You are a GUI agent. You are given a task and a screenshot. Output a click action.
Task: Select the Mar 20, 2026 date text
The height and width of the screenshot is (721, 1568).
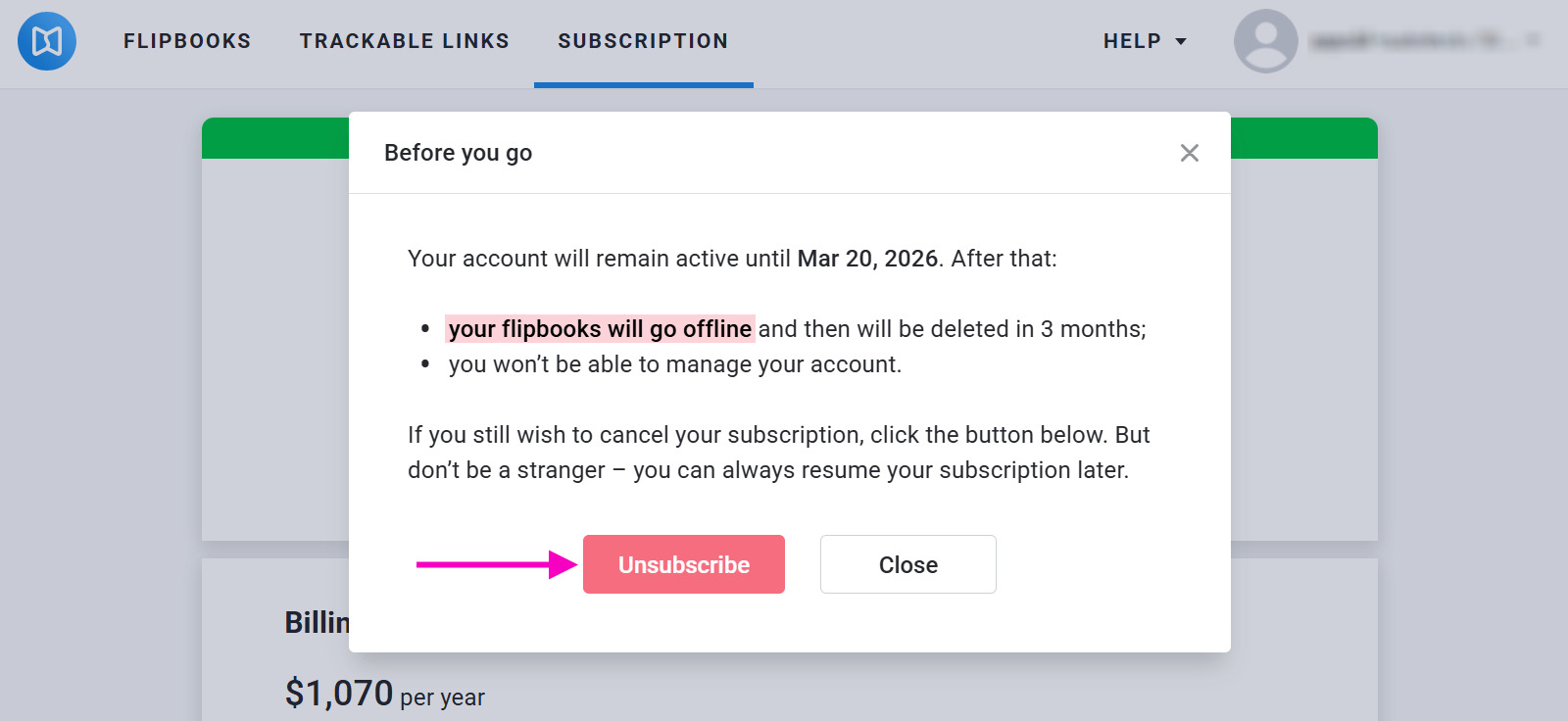(868, 258)
